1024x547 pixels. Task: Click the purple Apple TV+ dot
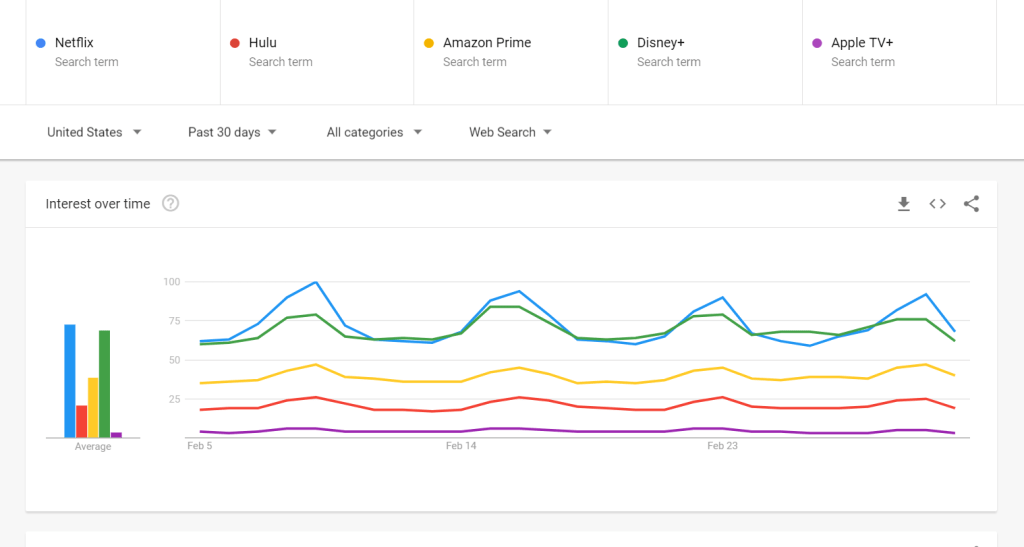click(x=816, y=43)
